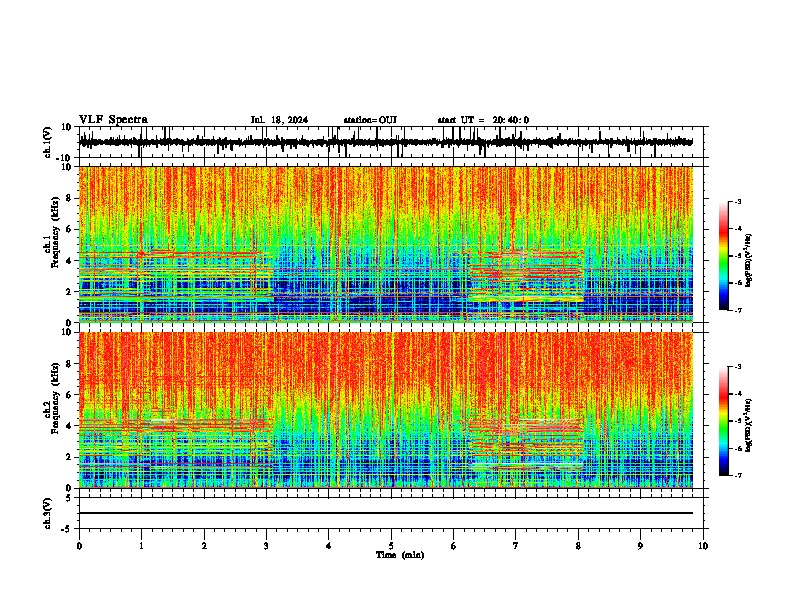Click time axis tick label 3
Image resolution: width=792 pixels, height=612 pixels.
pos(266,546)
